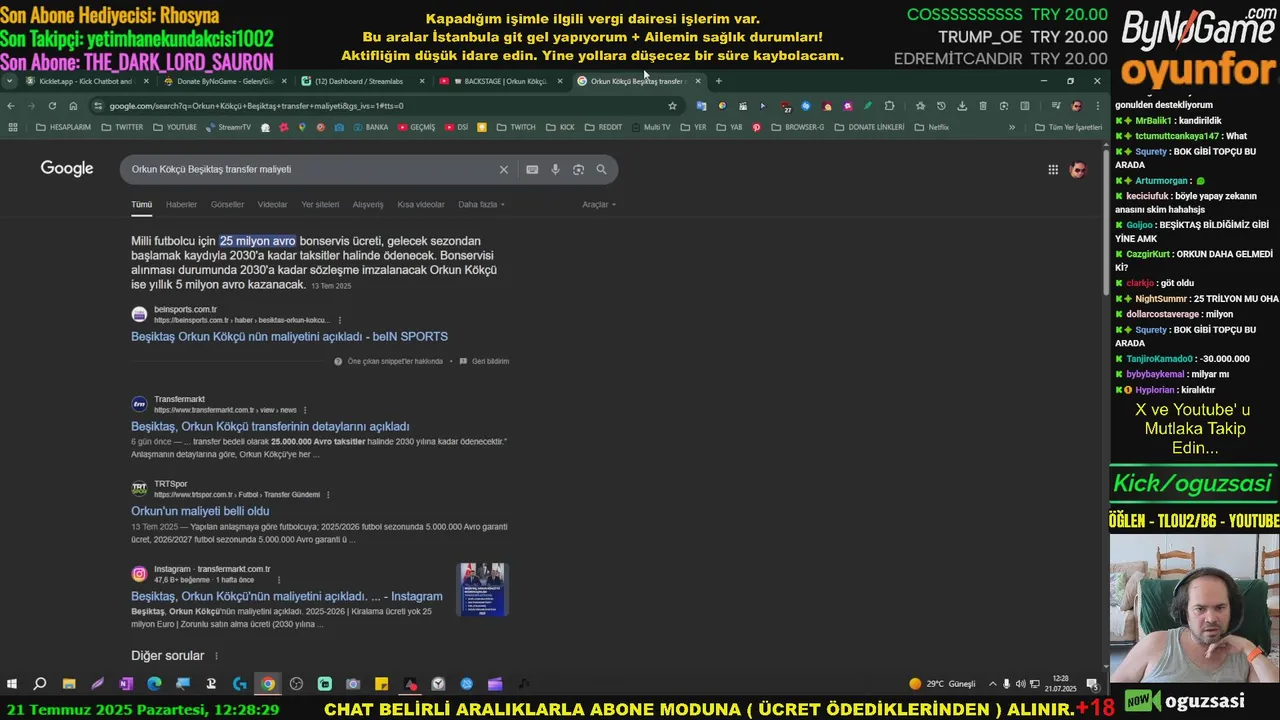The height and width of the screenshot is (720, 1280).
Task: Open the Google account avatar
Action: (x=1077, y=170)
